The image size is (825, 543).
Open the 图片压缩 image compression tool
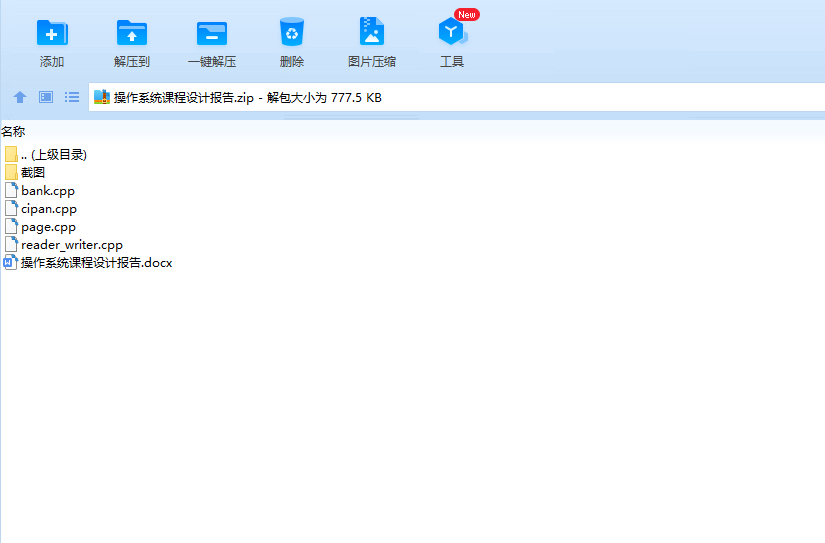(371, 32)
